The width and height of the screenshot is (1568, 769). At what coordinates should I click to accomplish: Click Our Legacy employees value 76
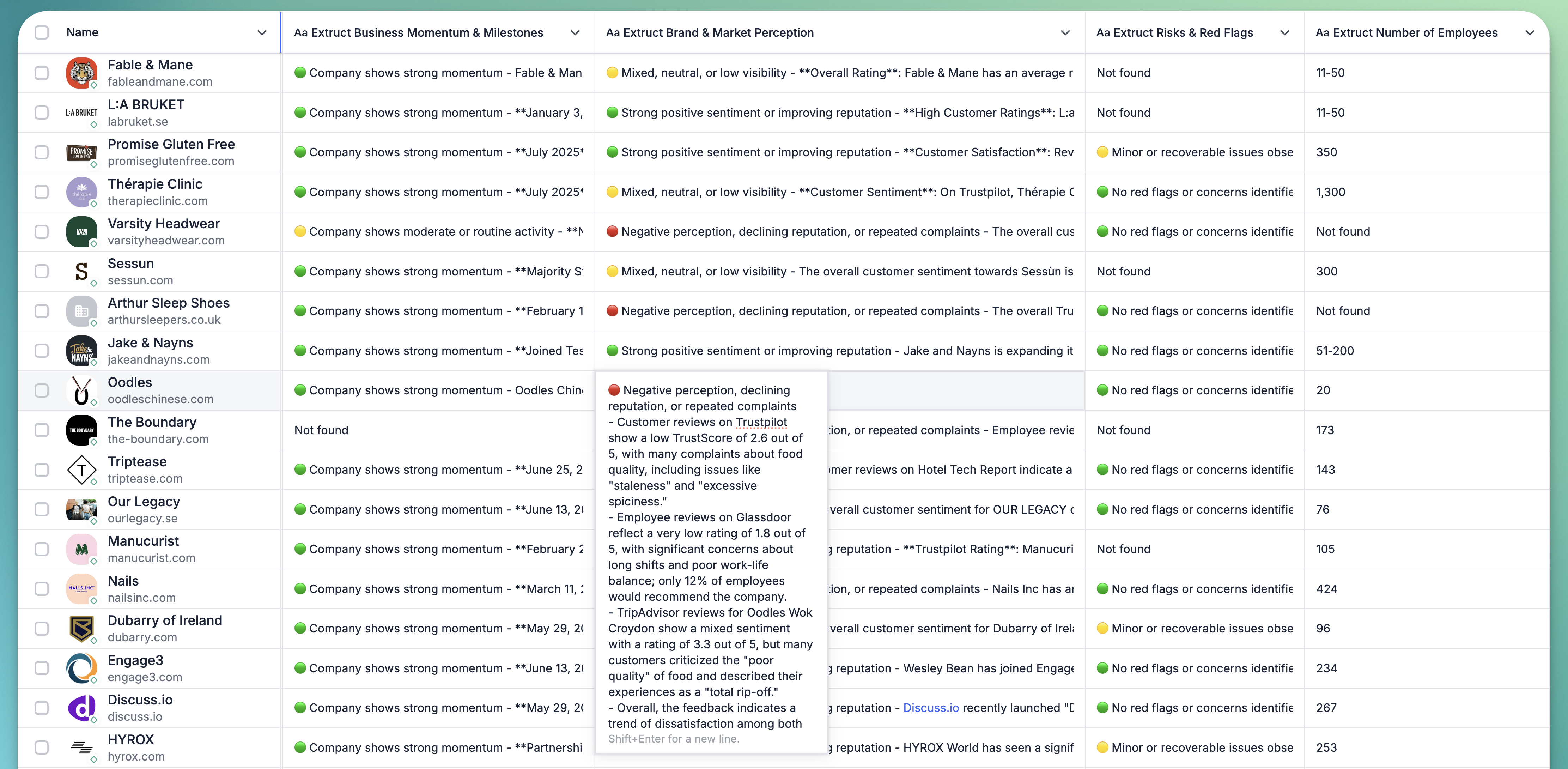pyautogui.click(x=1323, y=510)
